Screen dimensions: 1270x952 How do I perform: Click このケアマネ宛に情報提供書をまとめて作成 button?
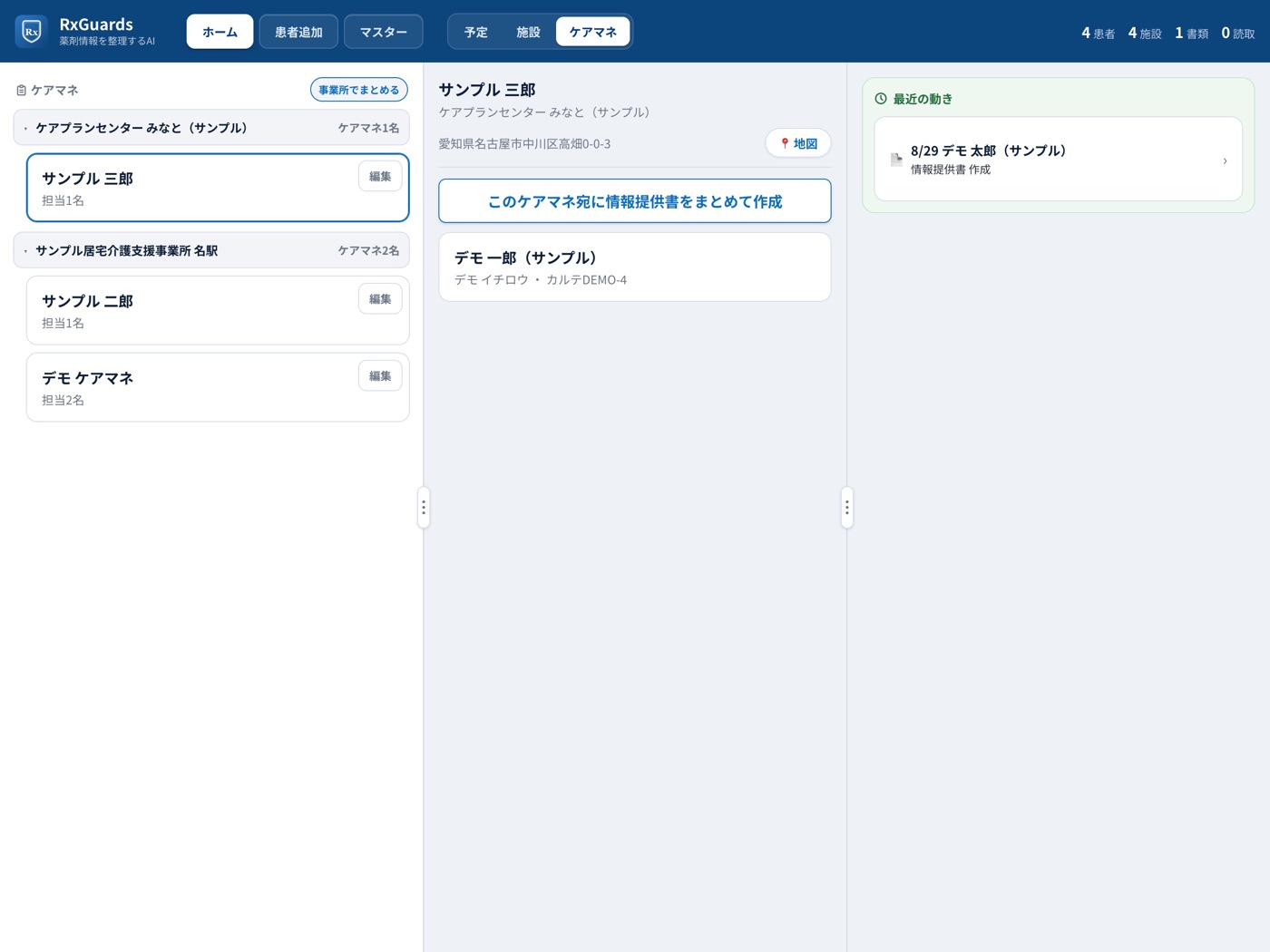pos(635,201)
